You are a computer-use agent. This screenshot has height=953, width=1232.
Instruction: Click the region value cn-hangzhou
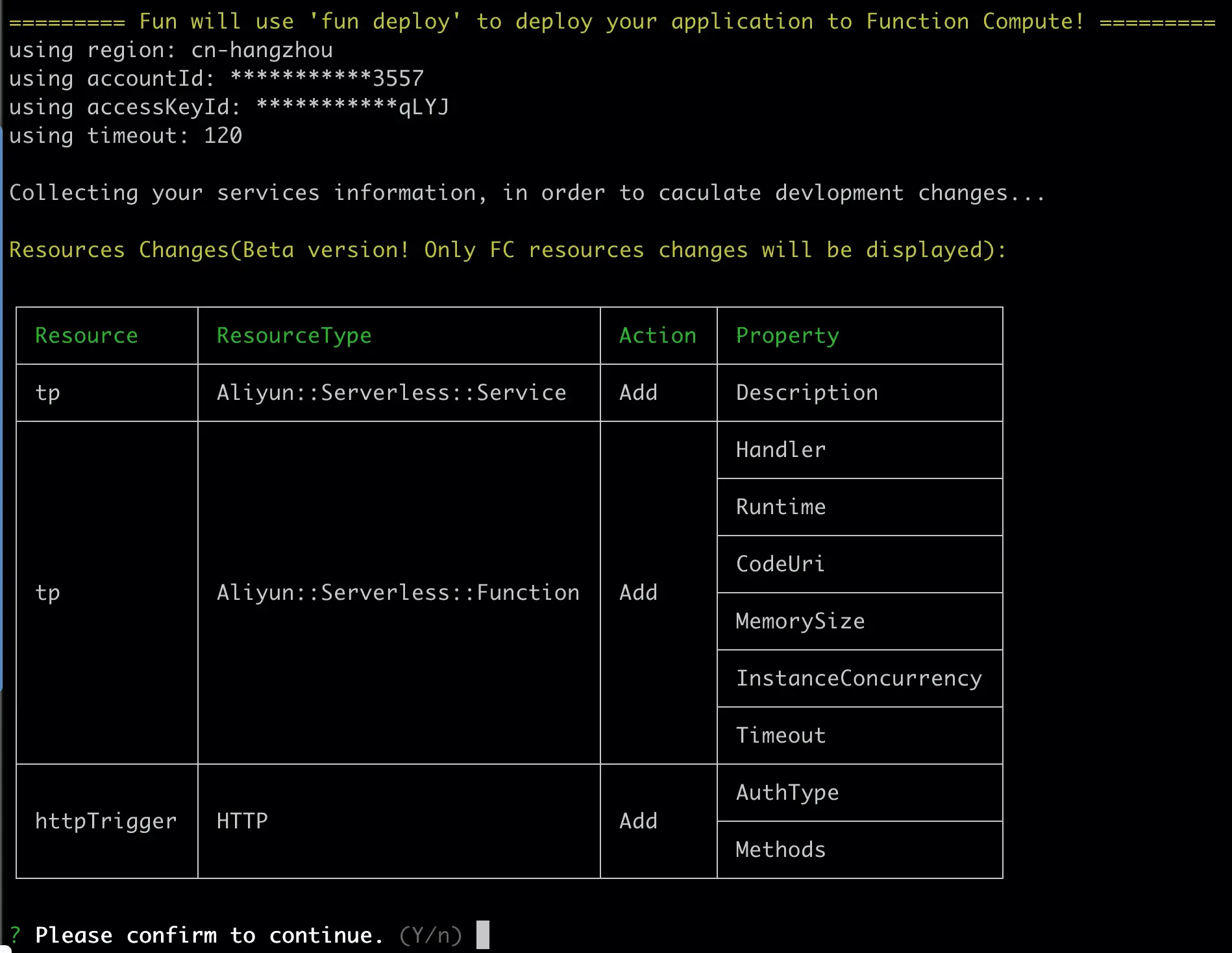tap(262, 50)
